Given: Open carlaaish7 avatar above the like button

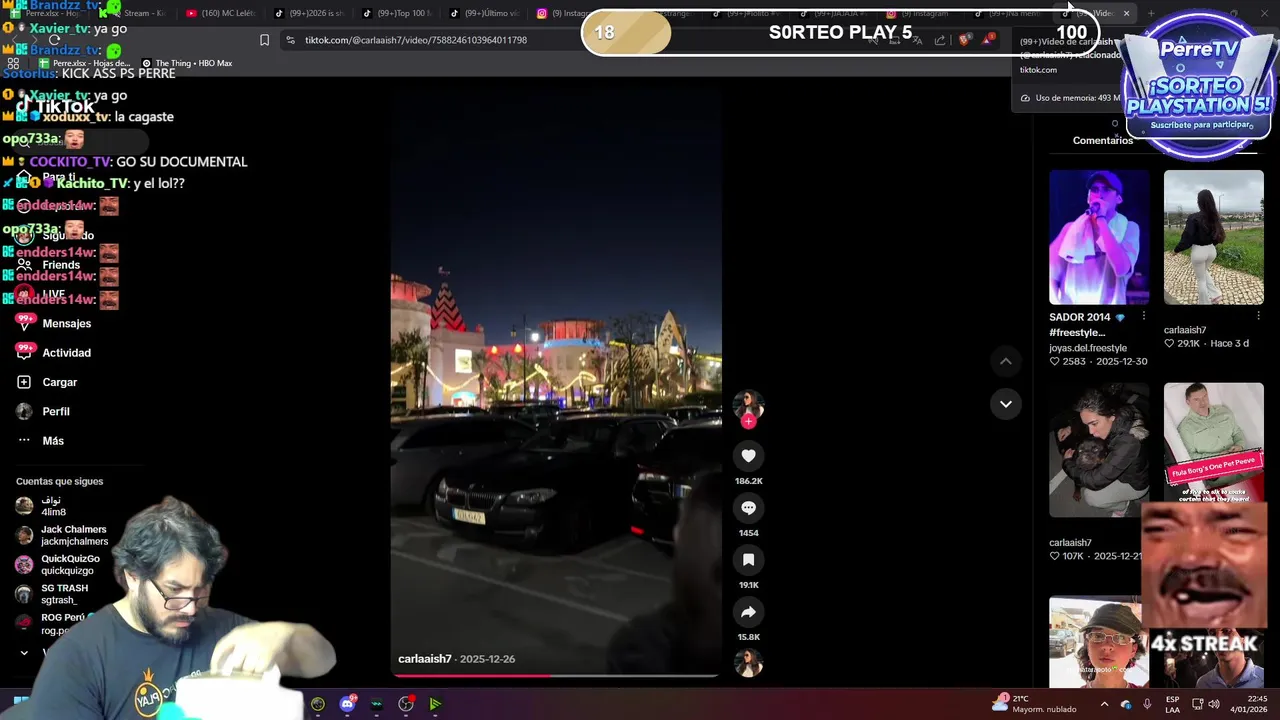Looking at the screenshot, I should point(748,404).
